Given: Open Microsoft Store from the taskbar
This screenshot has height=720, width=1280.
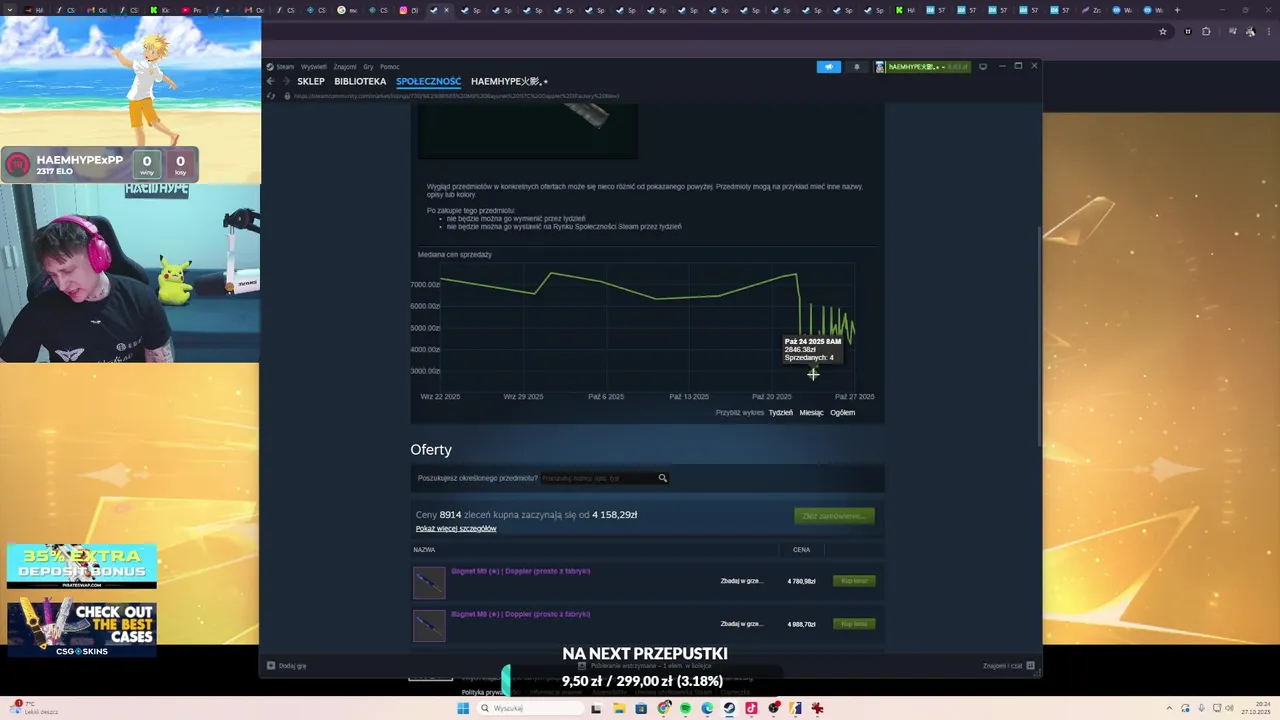Looking at the screenshot, I should [x=641, y=708].
